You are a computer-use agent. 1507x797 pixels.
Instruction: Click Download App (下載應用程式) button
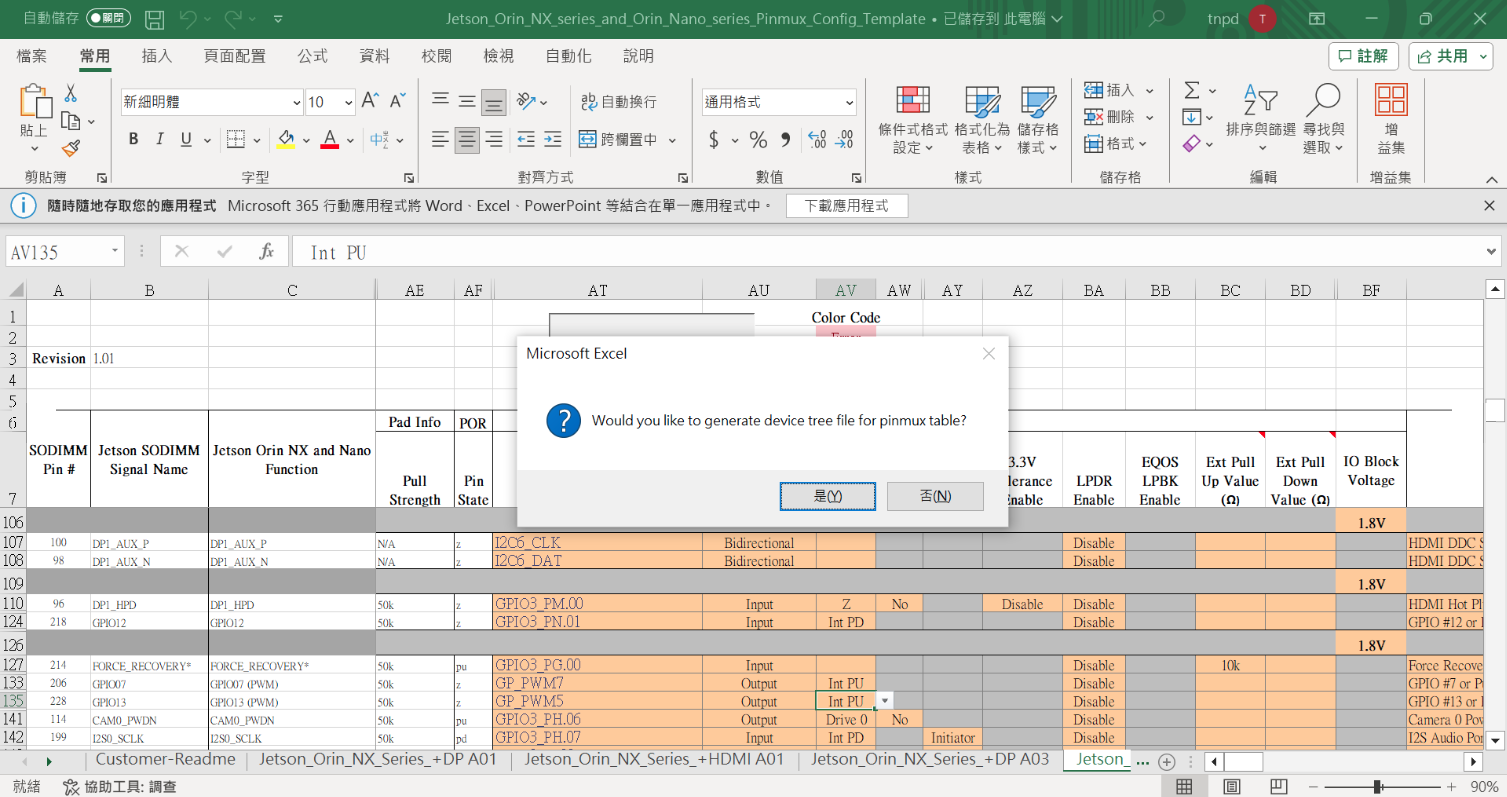(846, 205)
